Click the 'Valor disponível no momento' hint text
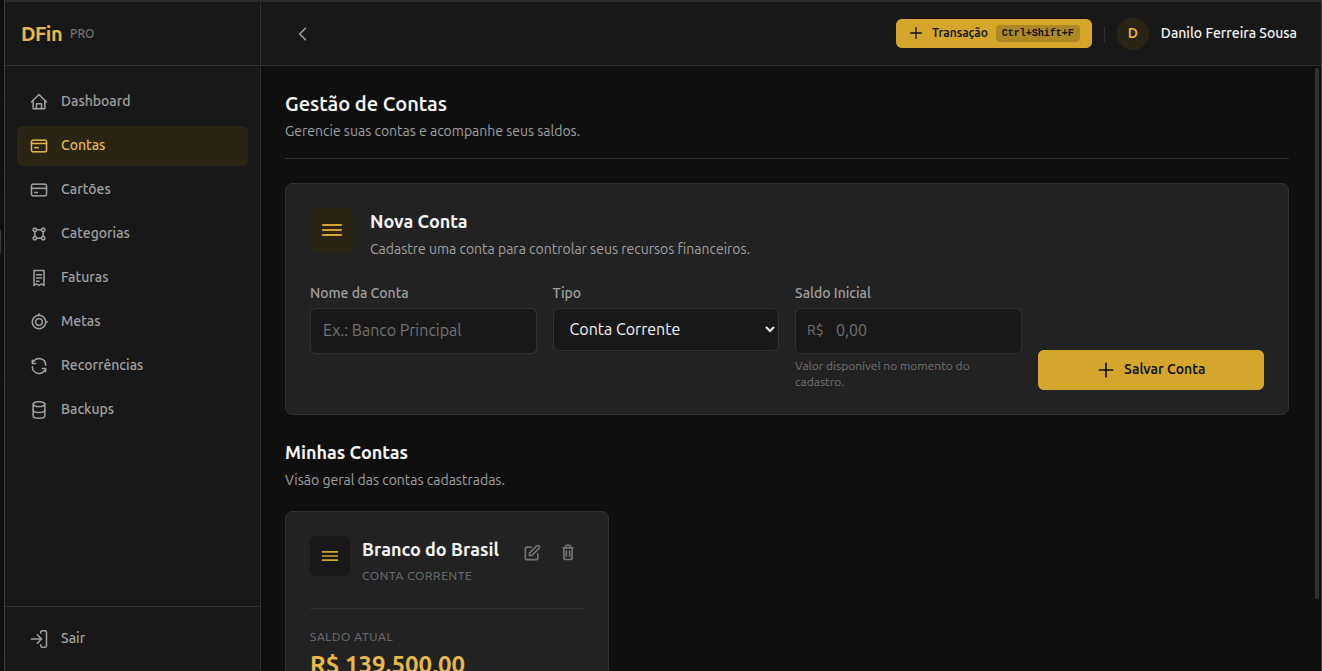The width and height of the screenshot is (1322, 671). (x=882, y=374)
